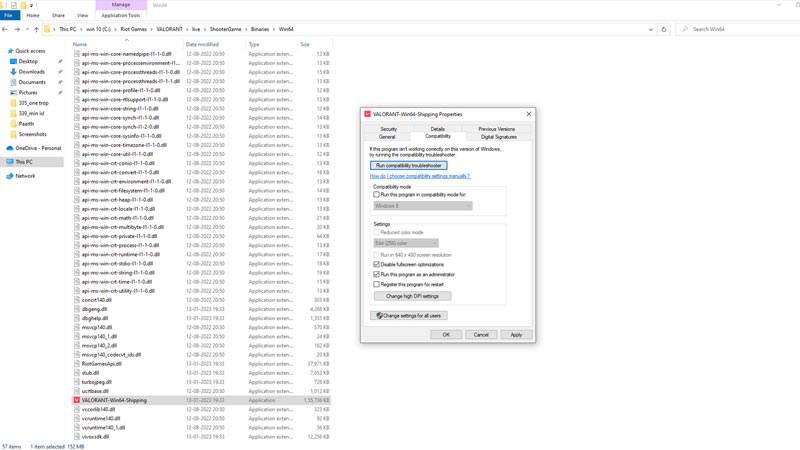Refresh the Win64 folder view

[x=664, y=29]
